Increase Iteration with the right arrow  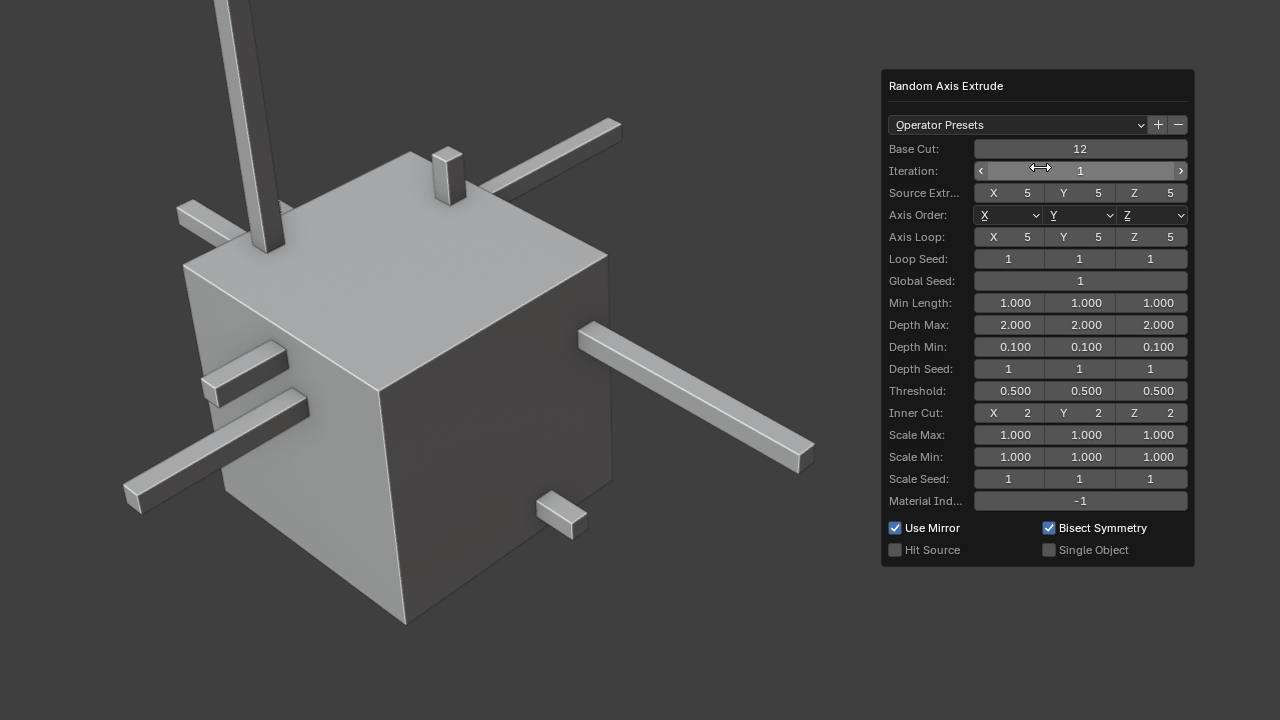coord(1180,171)
